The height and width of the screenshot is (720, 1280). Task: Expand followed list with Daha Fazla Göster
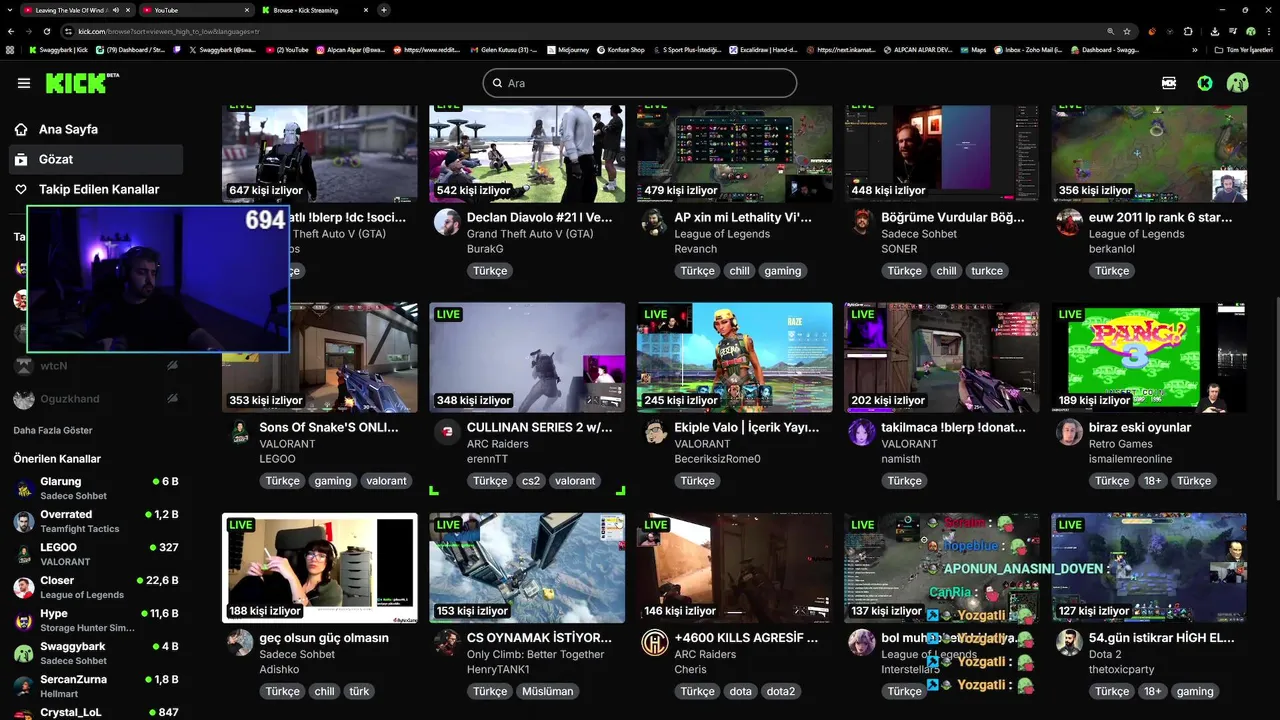(53, 430)
